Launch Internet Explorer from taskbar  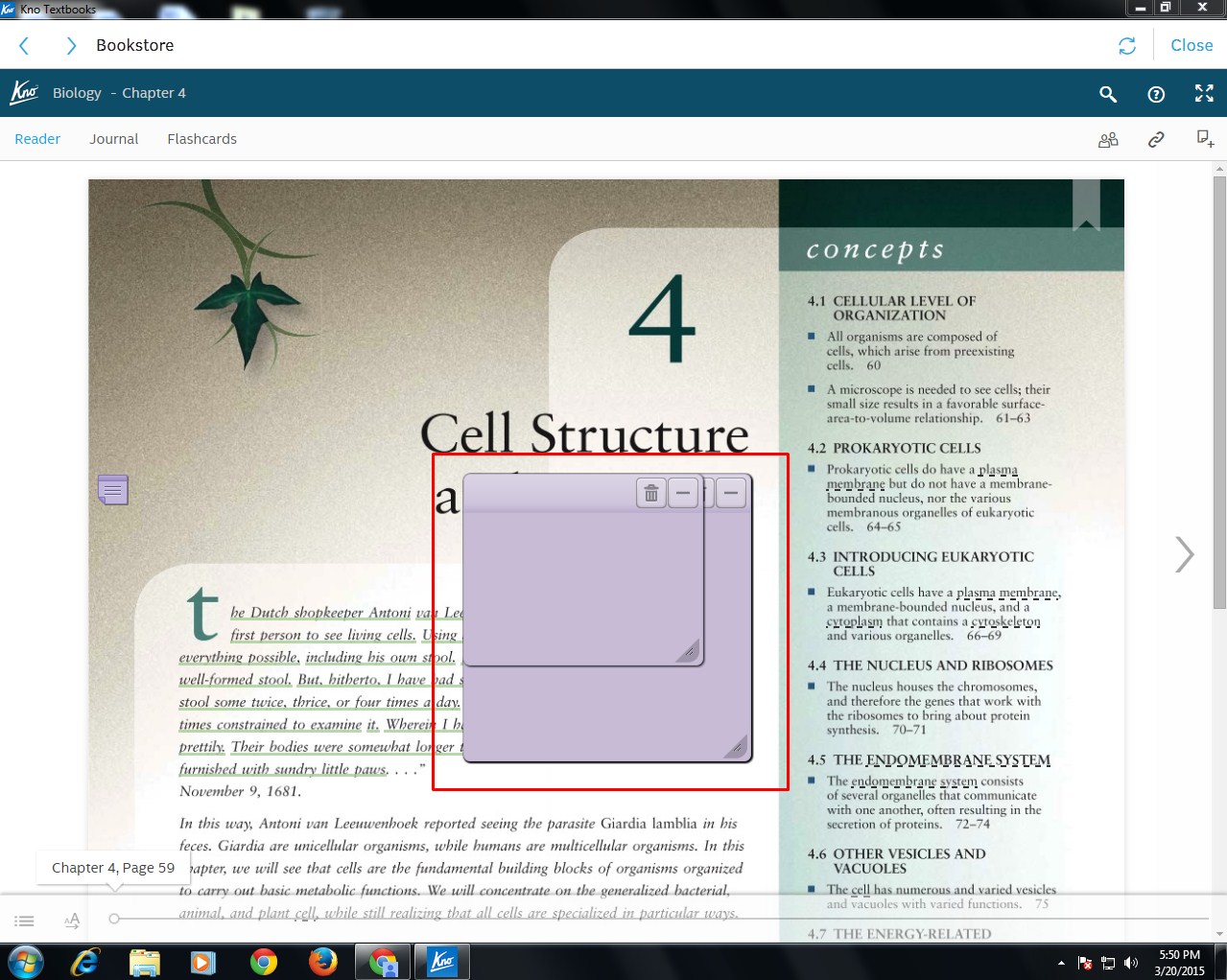coord(86,962)
